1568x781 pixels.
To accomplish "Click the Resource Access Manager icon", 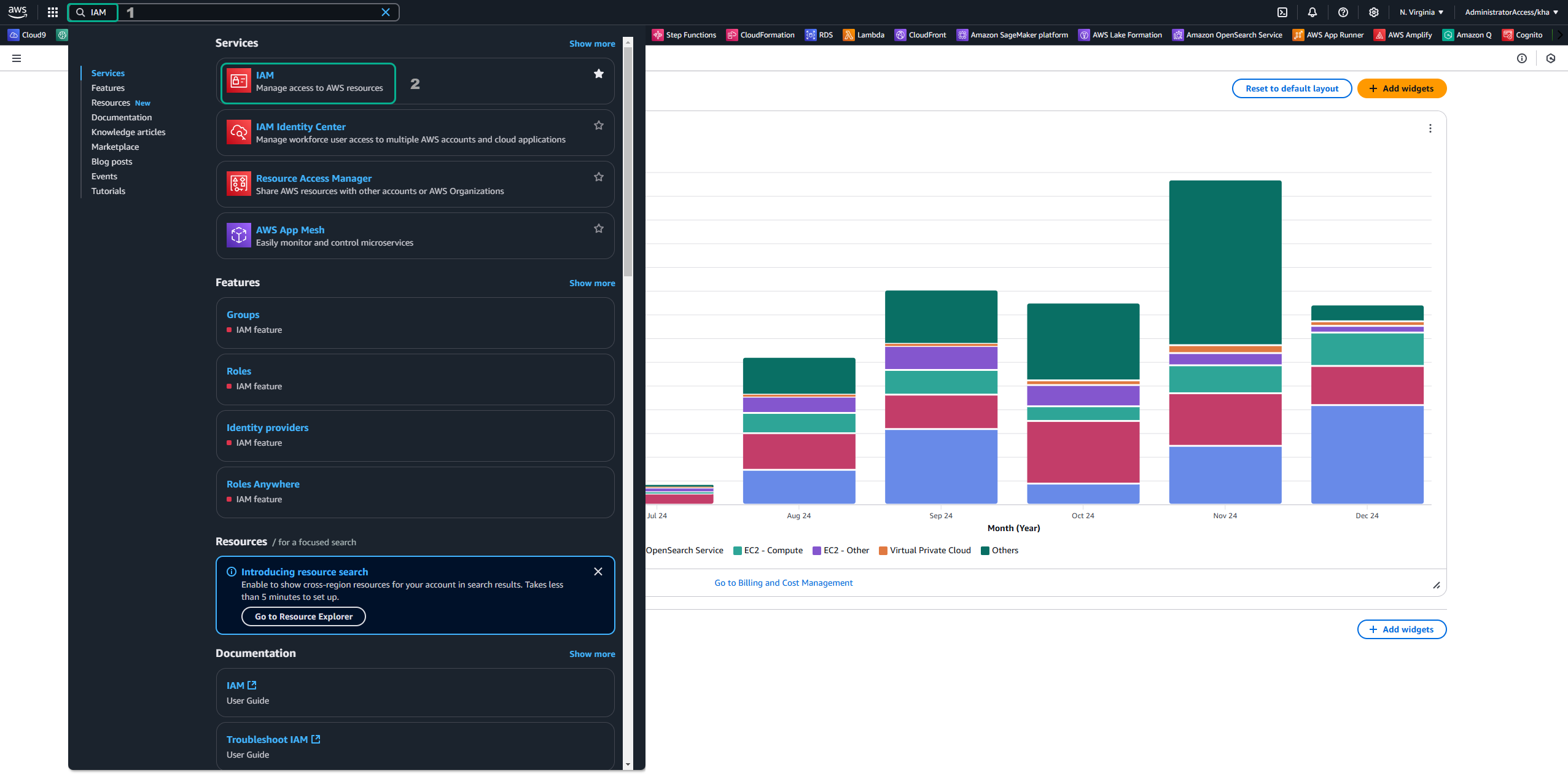I will tap(237, 184).
